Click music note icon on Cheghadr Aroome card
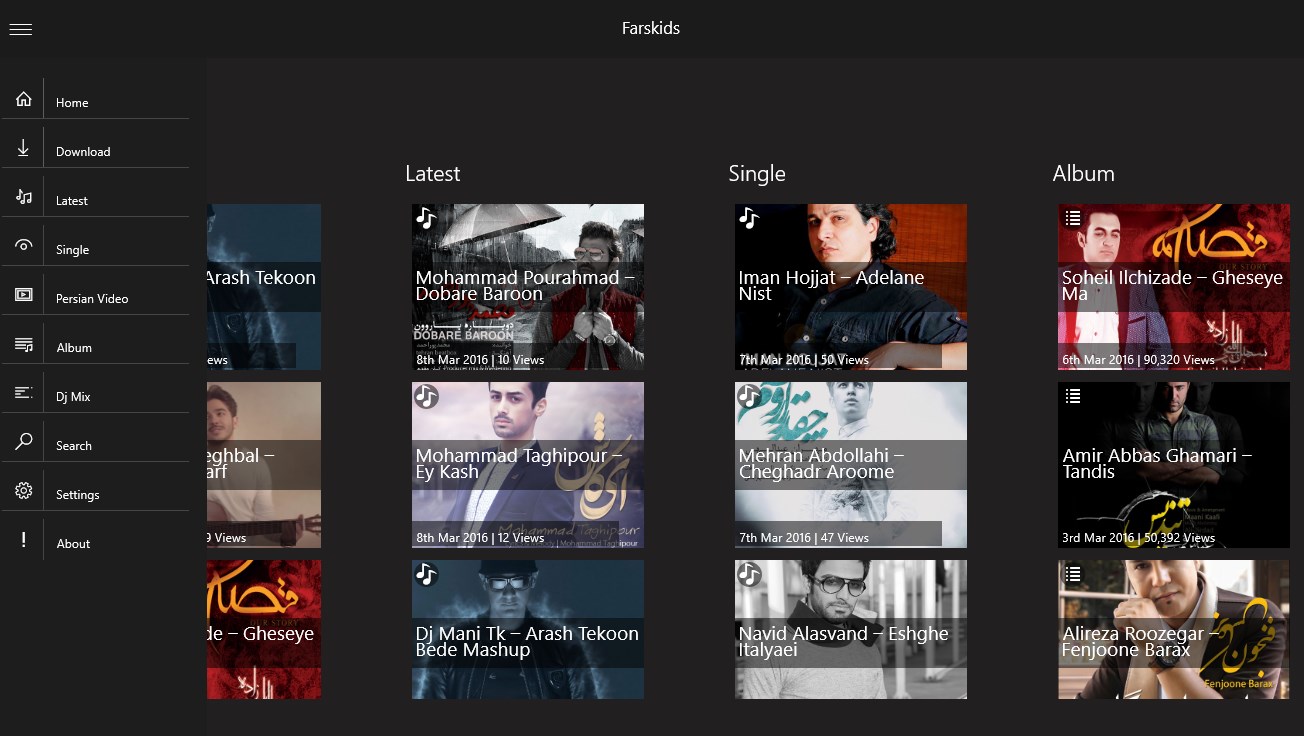This screenshot has width=1304, height=736. click(749, 396)
